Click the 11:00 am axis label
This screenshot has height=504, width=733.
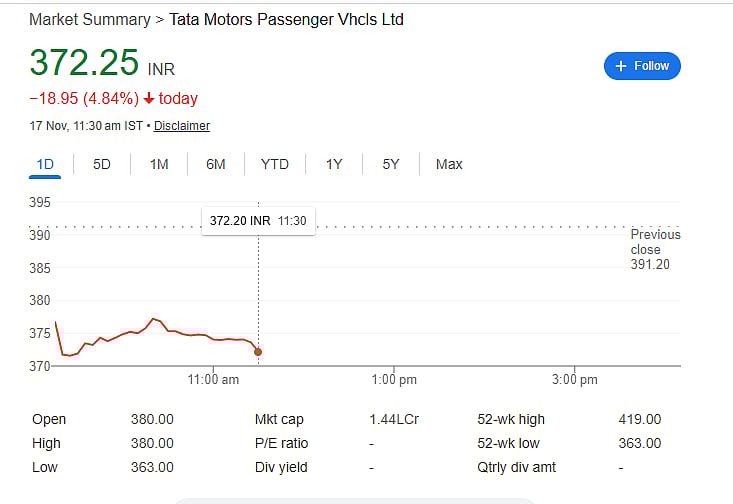214,380
